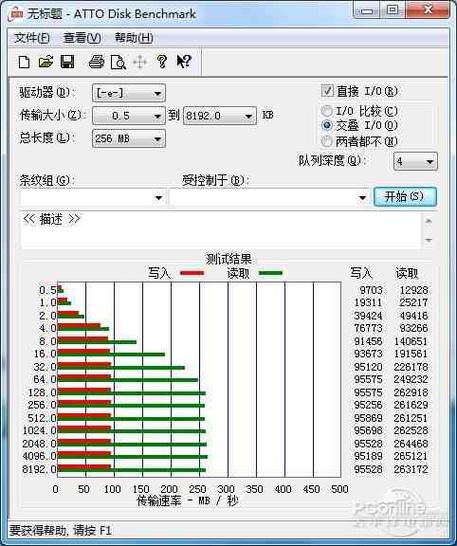Maximize the ATTO Disk Benchmark window

(393, 10)
